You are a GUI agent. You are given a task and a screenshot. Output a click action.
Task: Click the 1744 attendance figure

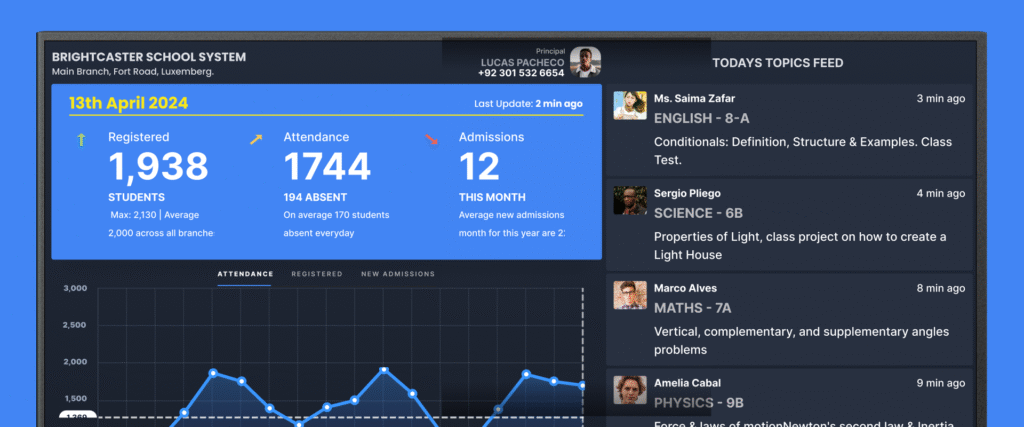point(327,167)
